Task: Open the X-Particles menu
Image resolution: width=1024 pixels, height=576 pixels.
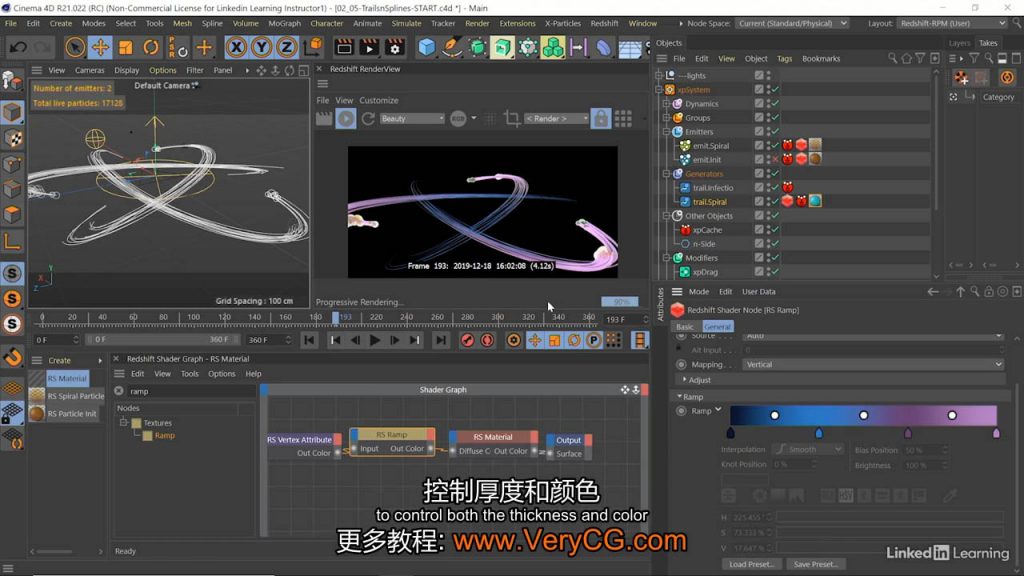Action: [x=562, y=23]
